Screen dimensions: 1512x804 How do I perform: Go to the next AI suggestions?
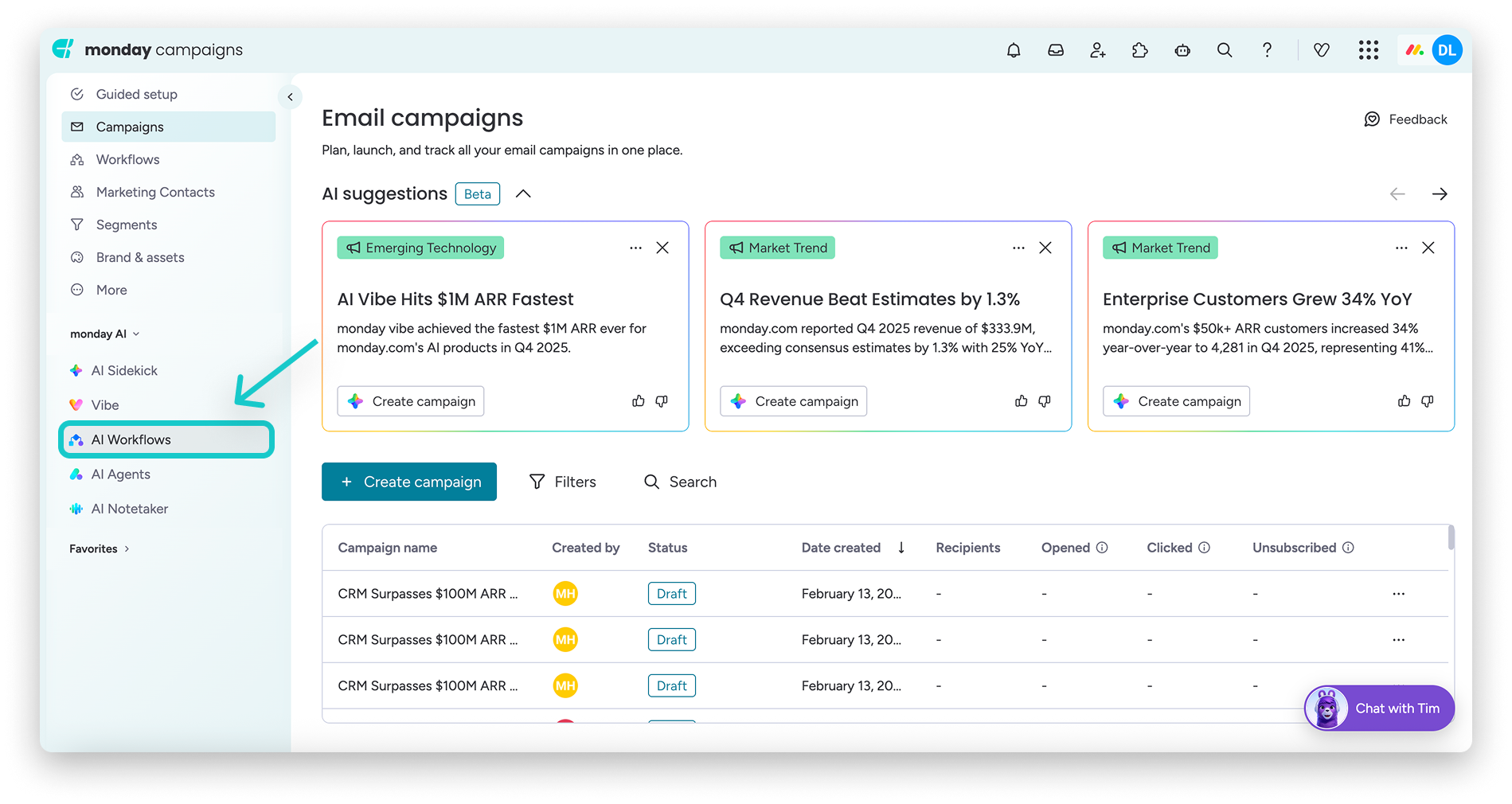1440,194
